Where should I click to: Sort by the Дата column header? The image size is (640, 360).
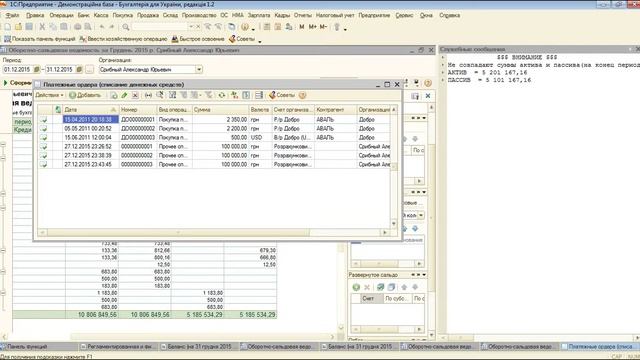point(91,109)
